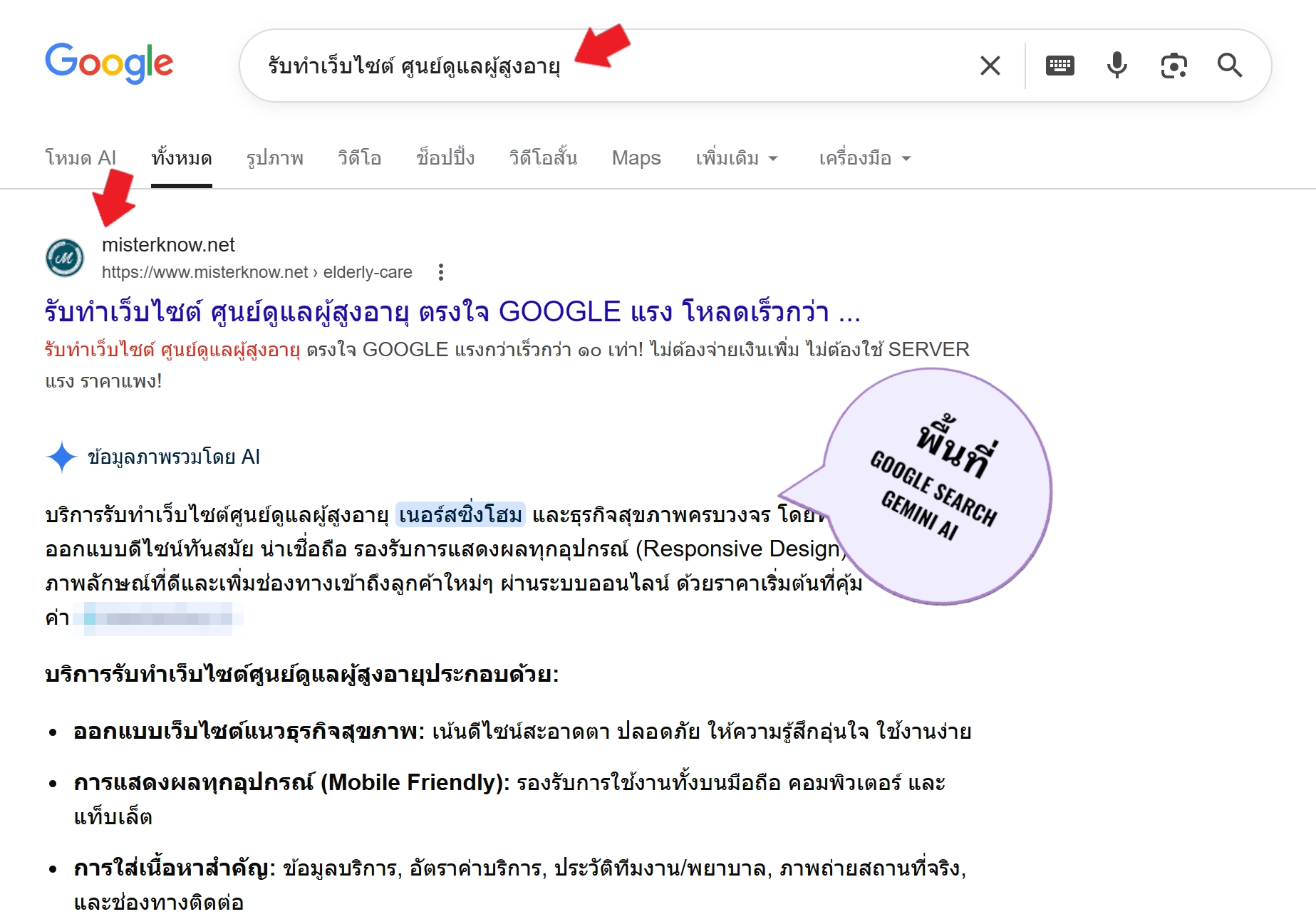Clear the search query with the X icon

pyautogui.click(x=990, y=66)
